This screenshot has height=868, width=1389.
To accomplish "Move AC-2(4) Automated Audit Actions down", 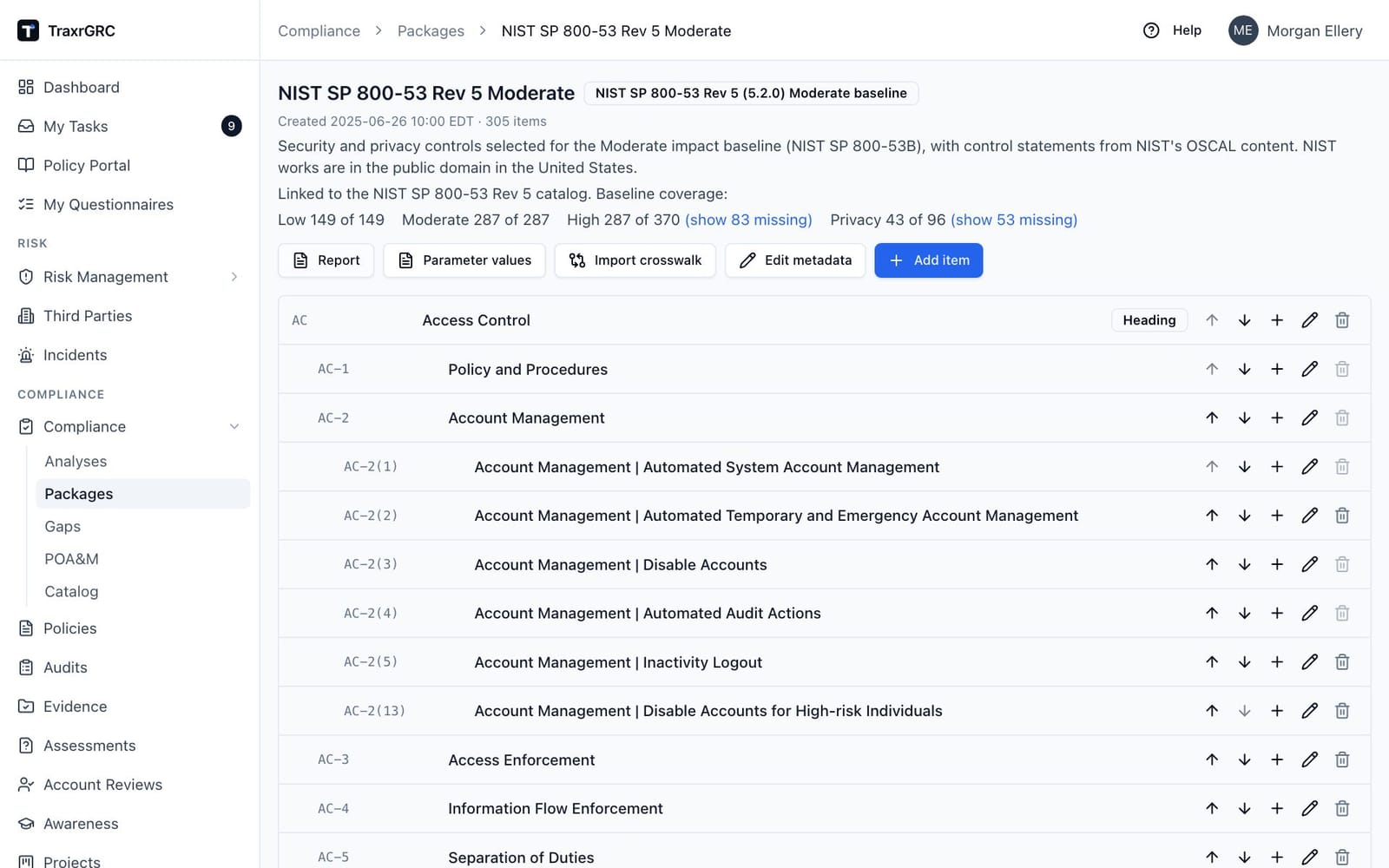I will tap(1244, 613).
